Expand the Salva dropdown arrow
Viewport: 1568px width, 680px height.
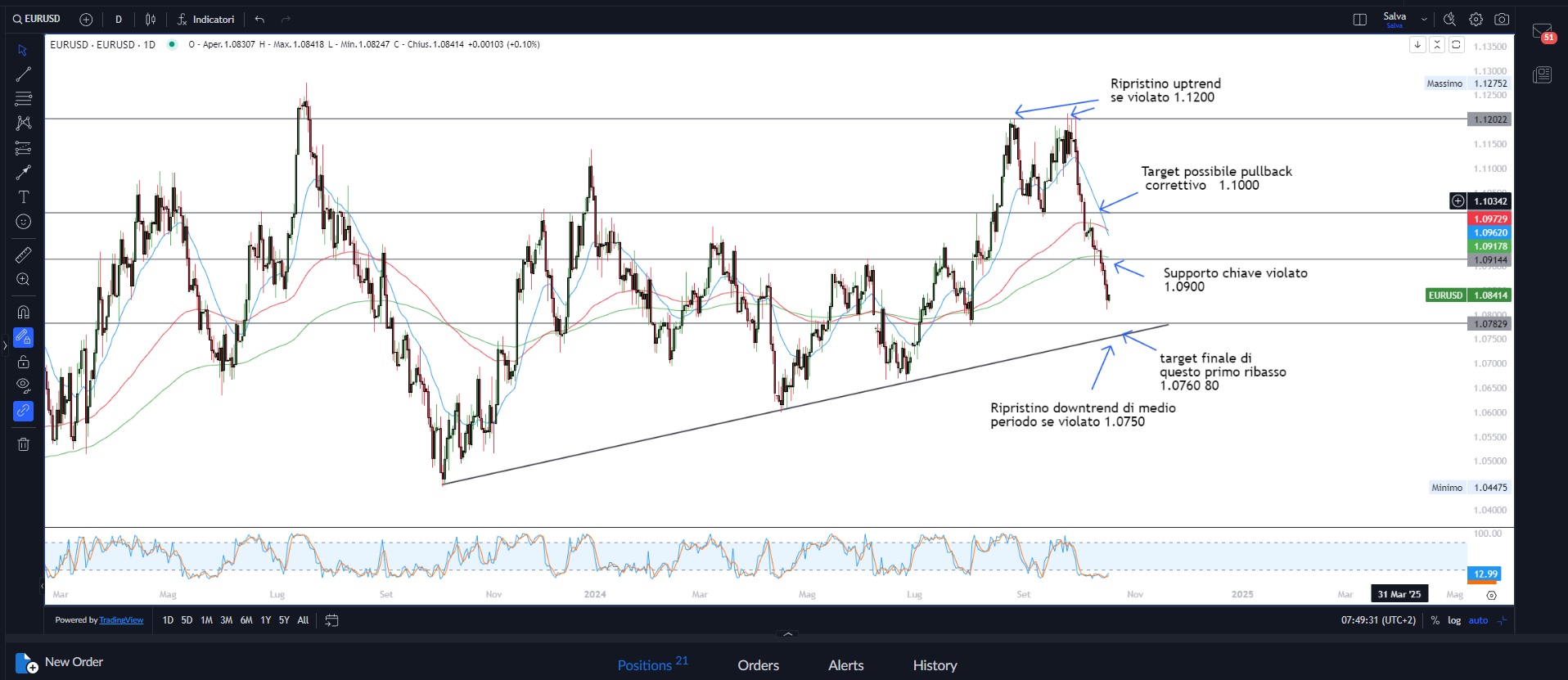(1424, 20)
